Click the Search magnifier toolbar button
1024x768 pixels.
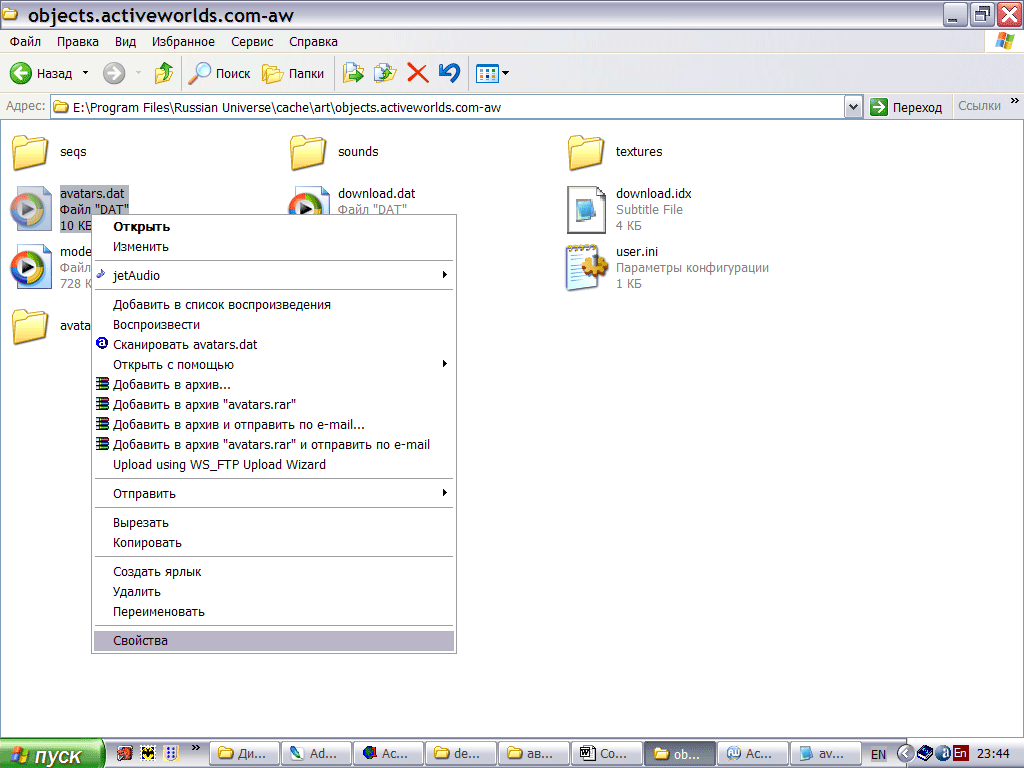[219, 73]
